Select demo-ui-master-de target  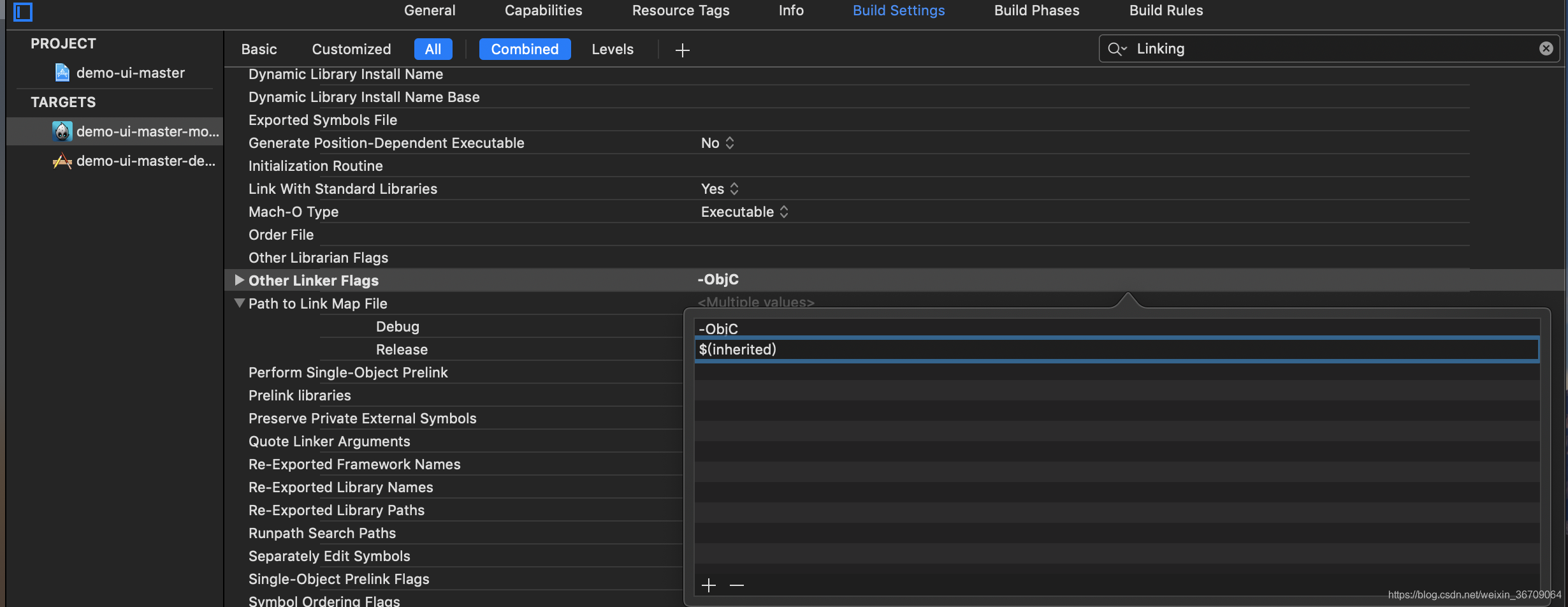(146, 161)
